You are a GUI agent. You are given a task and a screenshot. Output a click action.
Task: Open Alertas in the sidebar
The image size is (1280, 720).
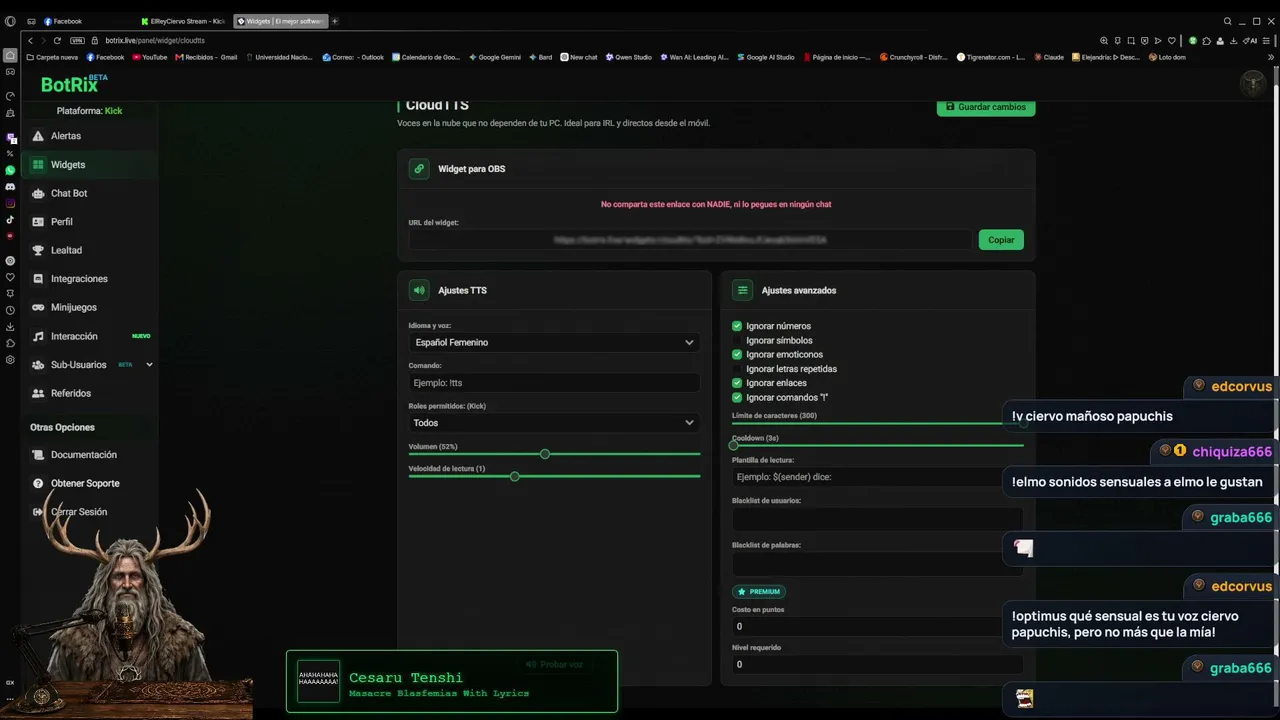[x=90, y=136]
